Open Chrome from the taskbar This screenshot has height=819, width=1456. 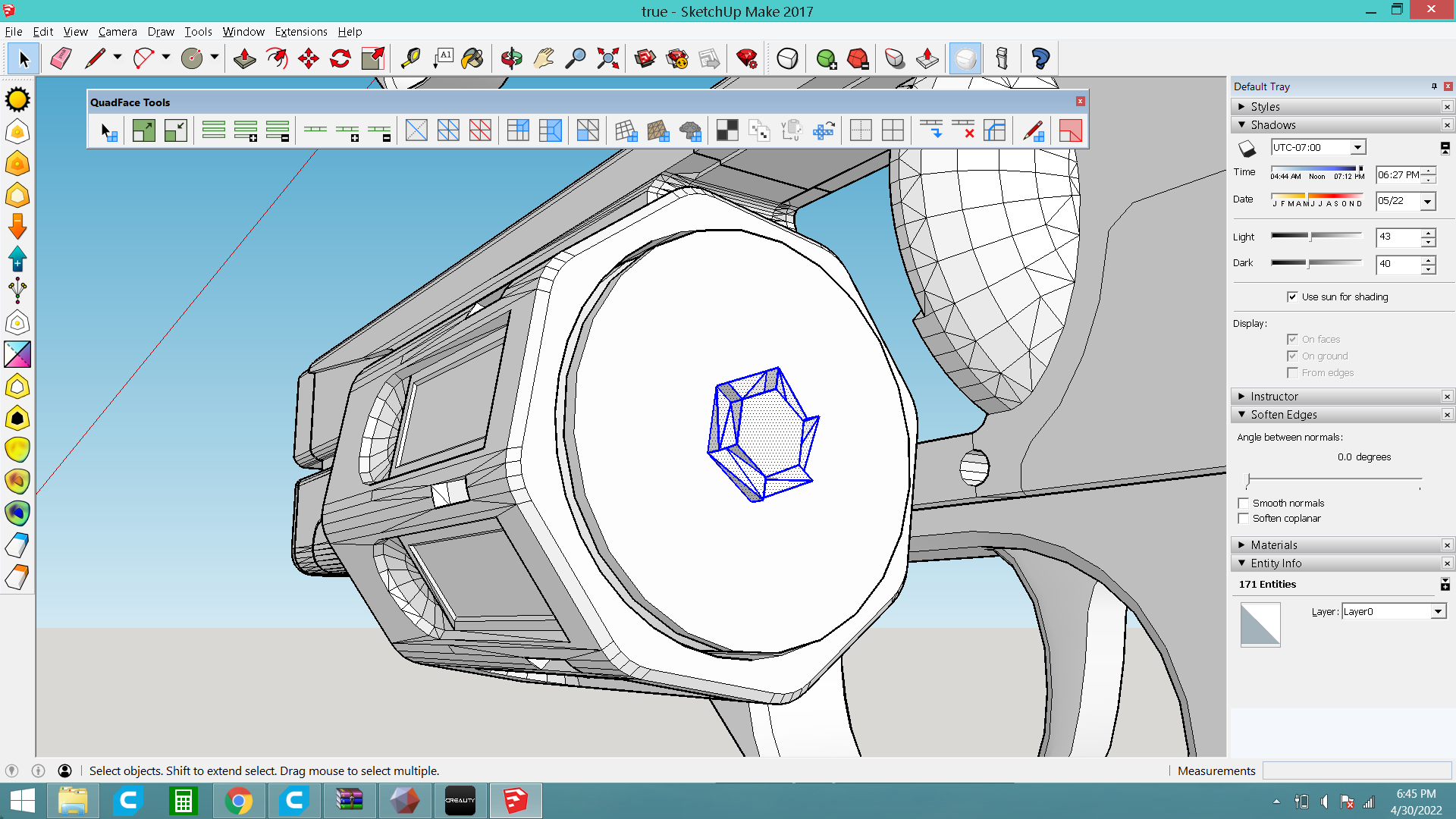(x=238, y=801)
